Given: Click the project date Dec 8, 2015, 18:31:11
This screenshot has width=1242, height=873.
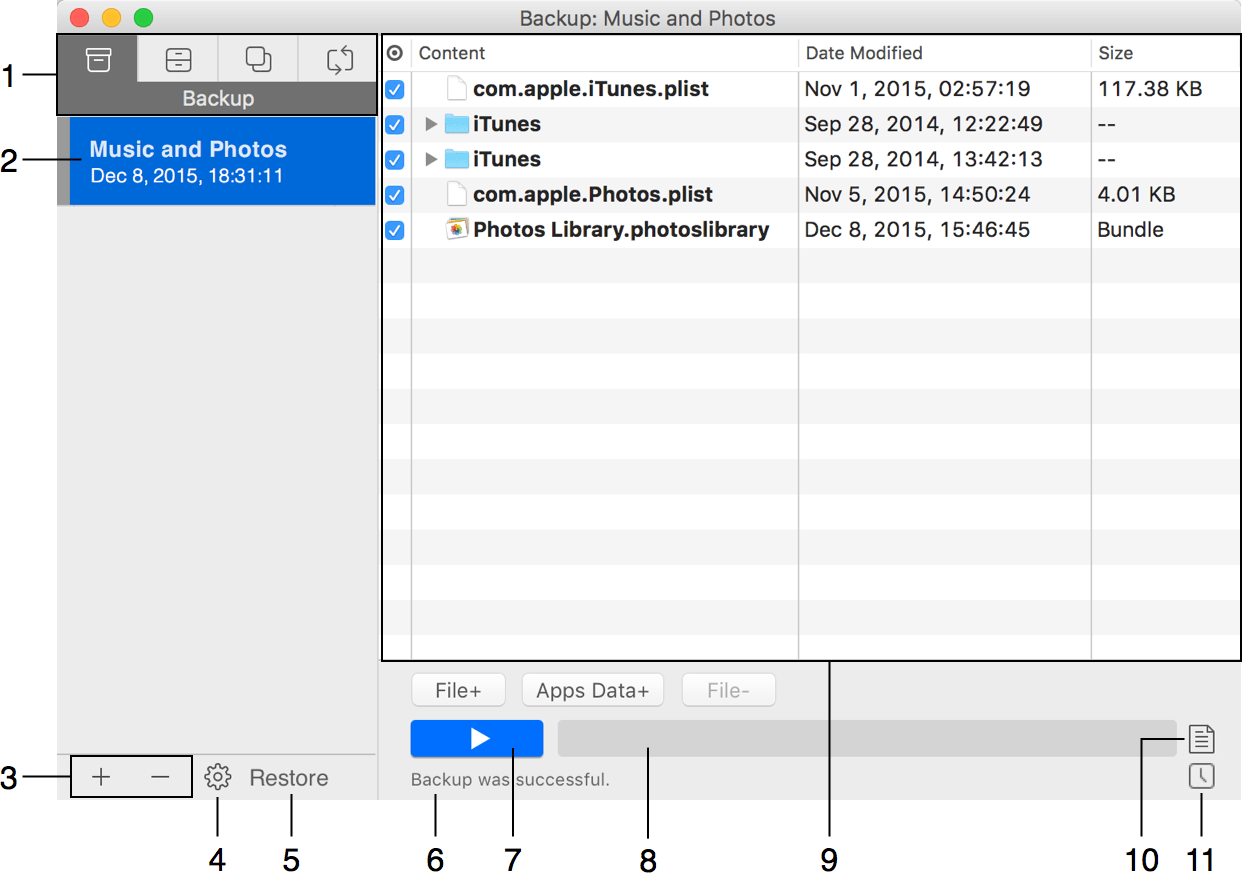Looking at the screenshot, I should [x=187, y=177].
